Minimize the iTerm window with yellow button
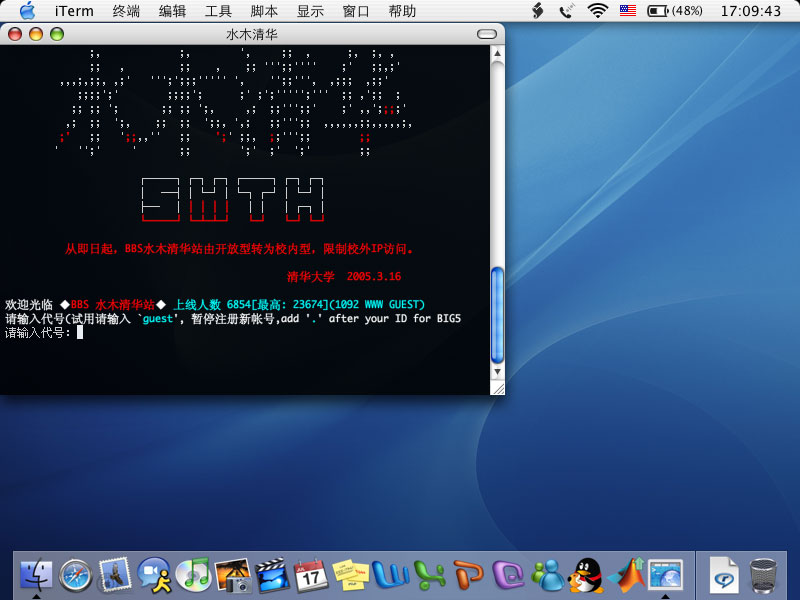This screenshot has height=600, width=800. (36, 34)
